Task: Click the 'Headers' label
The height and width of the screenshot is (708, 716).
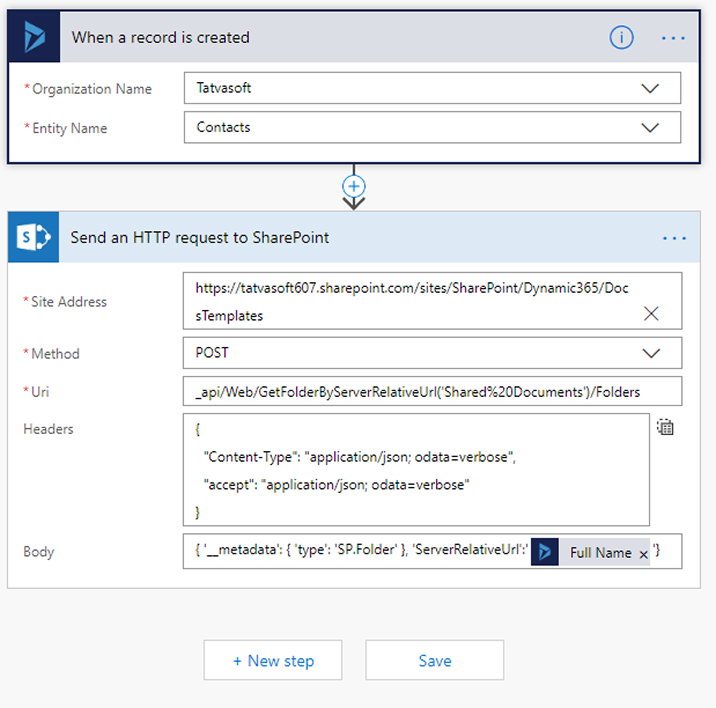Action: pos(48,429)
